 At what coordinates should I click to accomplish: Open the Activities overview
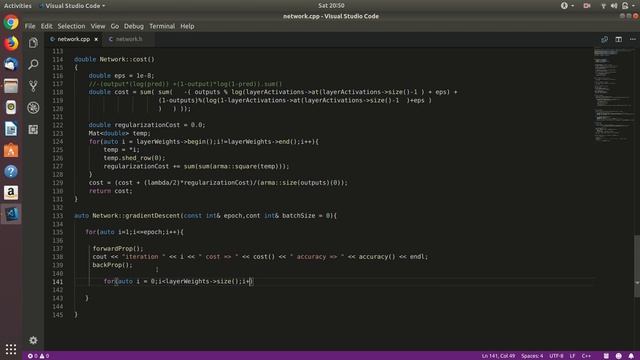click(18, 6)
